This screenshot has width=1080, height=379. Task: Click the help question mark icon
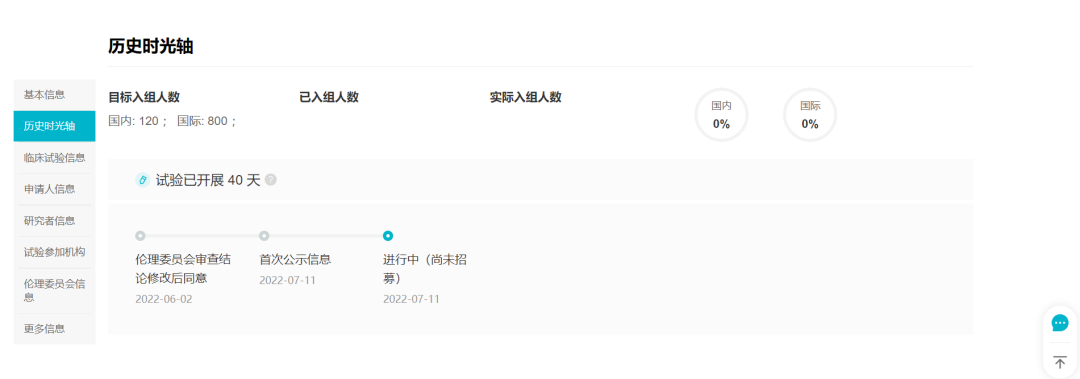271,180
